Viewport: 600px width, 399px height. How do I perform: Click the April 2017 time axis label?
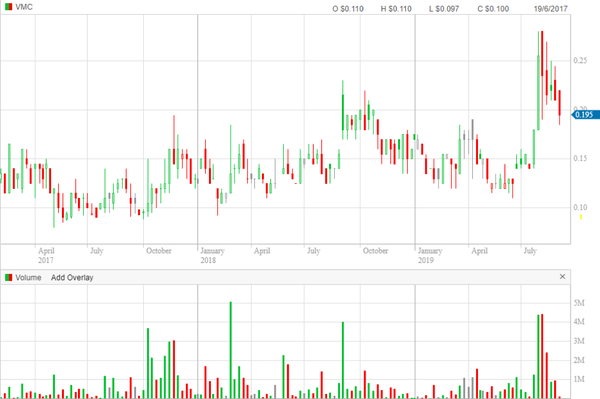click(46, 255)
